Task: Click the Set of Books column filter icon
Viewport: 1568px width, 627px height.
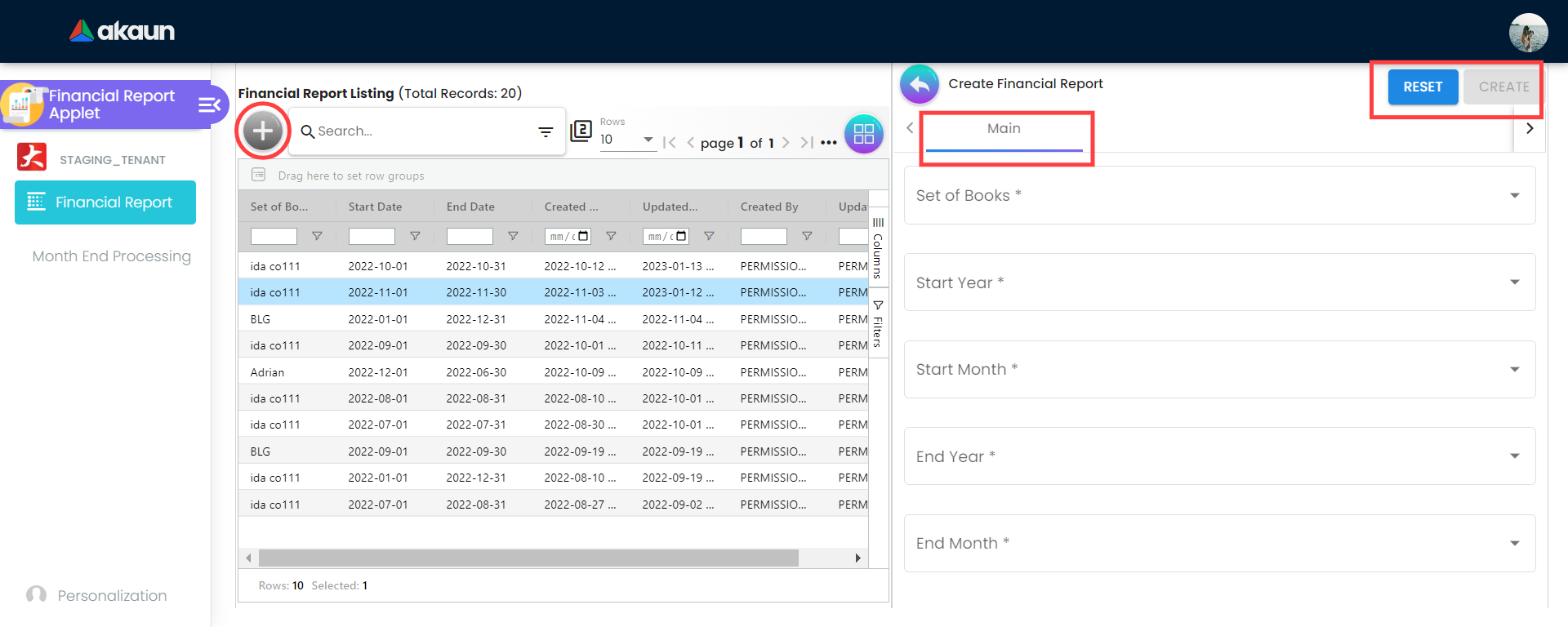Action: pyautogui.click(x=317, y=236)
